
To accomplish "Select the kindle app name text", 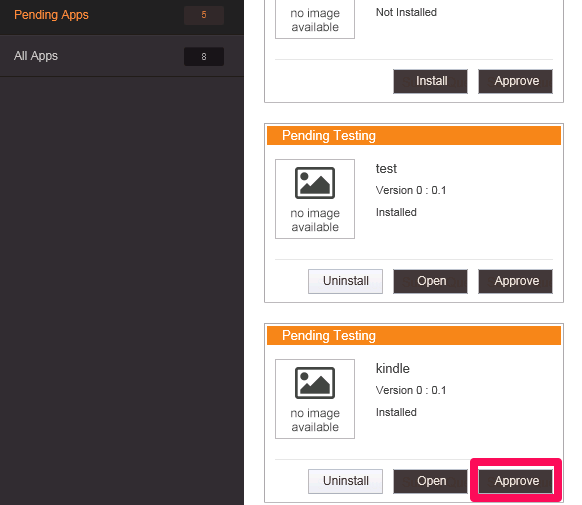I will point(393,368).
